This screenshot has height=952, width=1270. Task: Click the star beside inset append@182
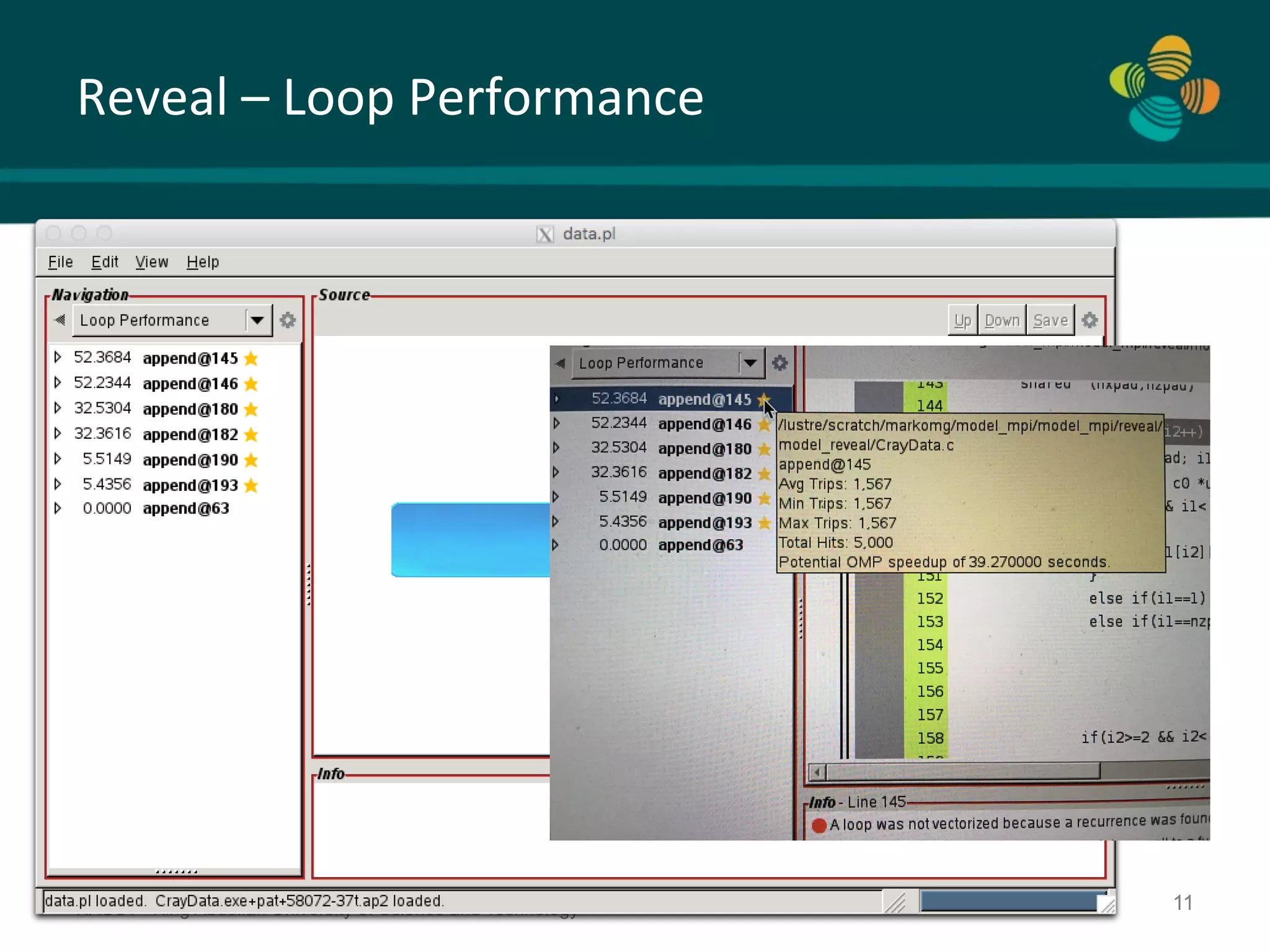click(765, 474)
